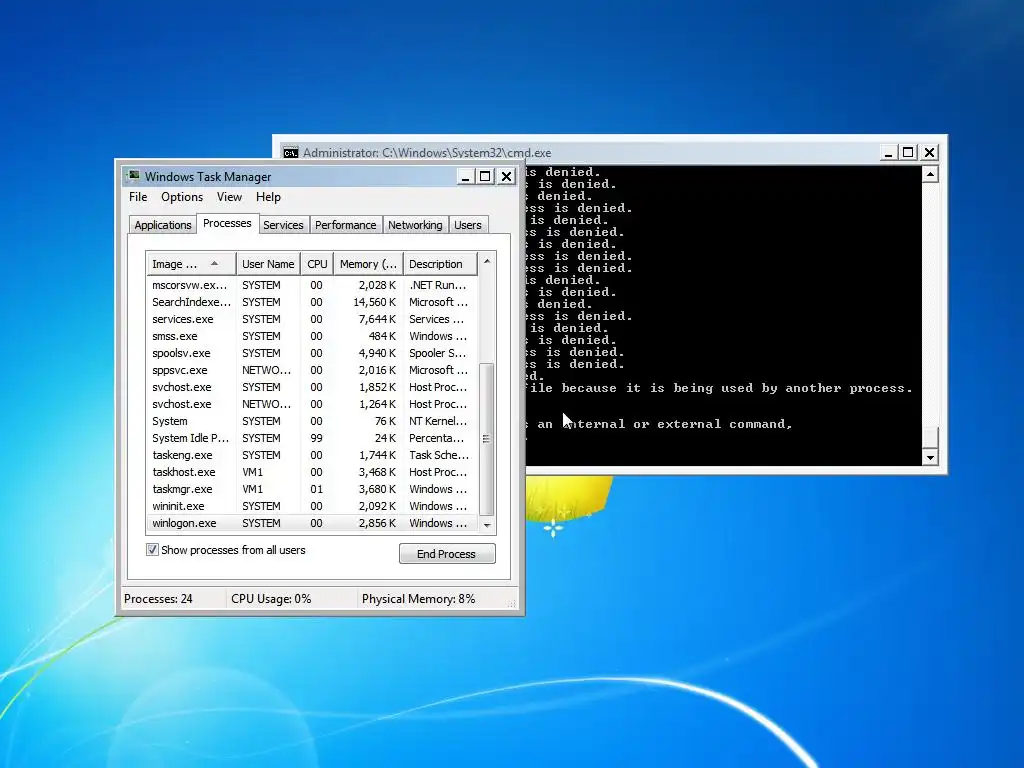Select the System process row
Viewport: 1024px width, 768px height.
[x=312, y=421]
